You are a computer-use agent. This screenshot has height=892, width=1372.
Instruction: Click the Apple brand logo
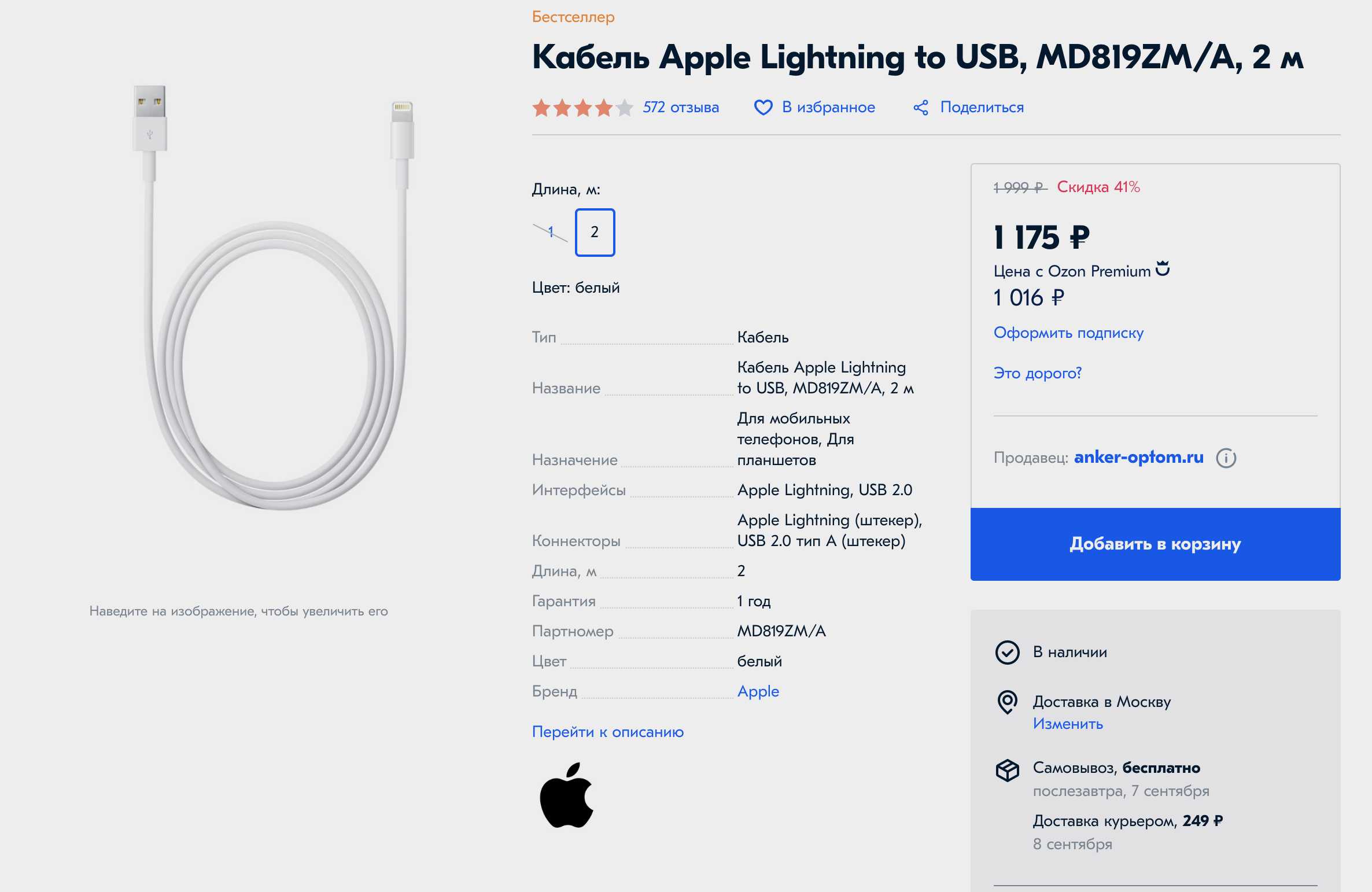(x=567, y=795)
